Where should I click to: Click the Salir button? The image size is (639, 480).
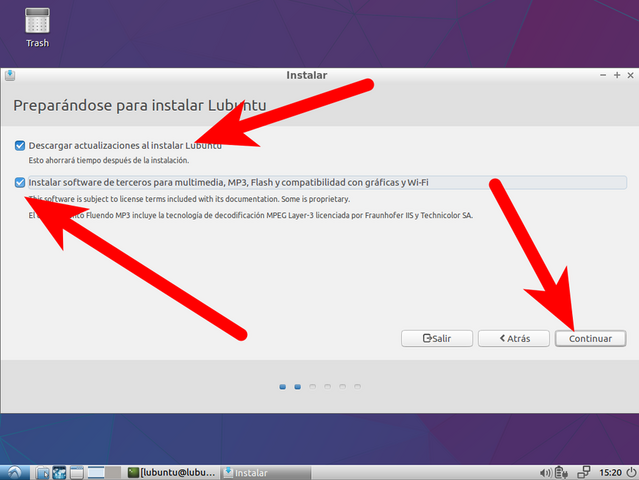[437, 338]
